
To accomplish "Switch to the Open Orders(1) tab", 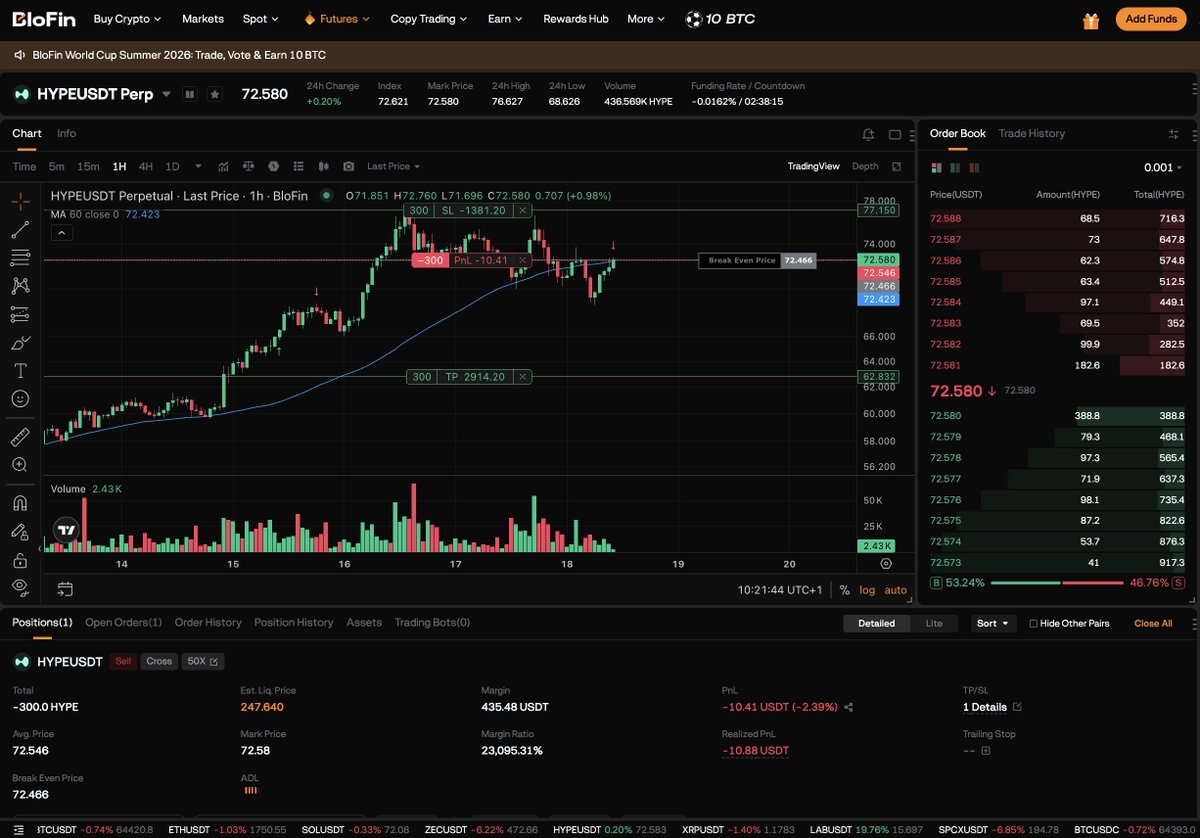I will point(123,622).
